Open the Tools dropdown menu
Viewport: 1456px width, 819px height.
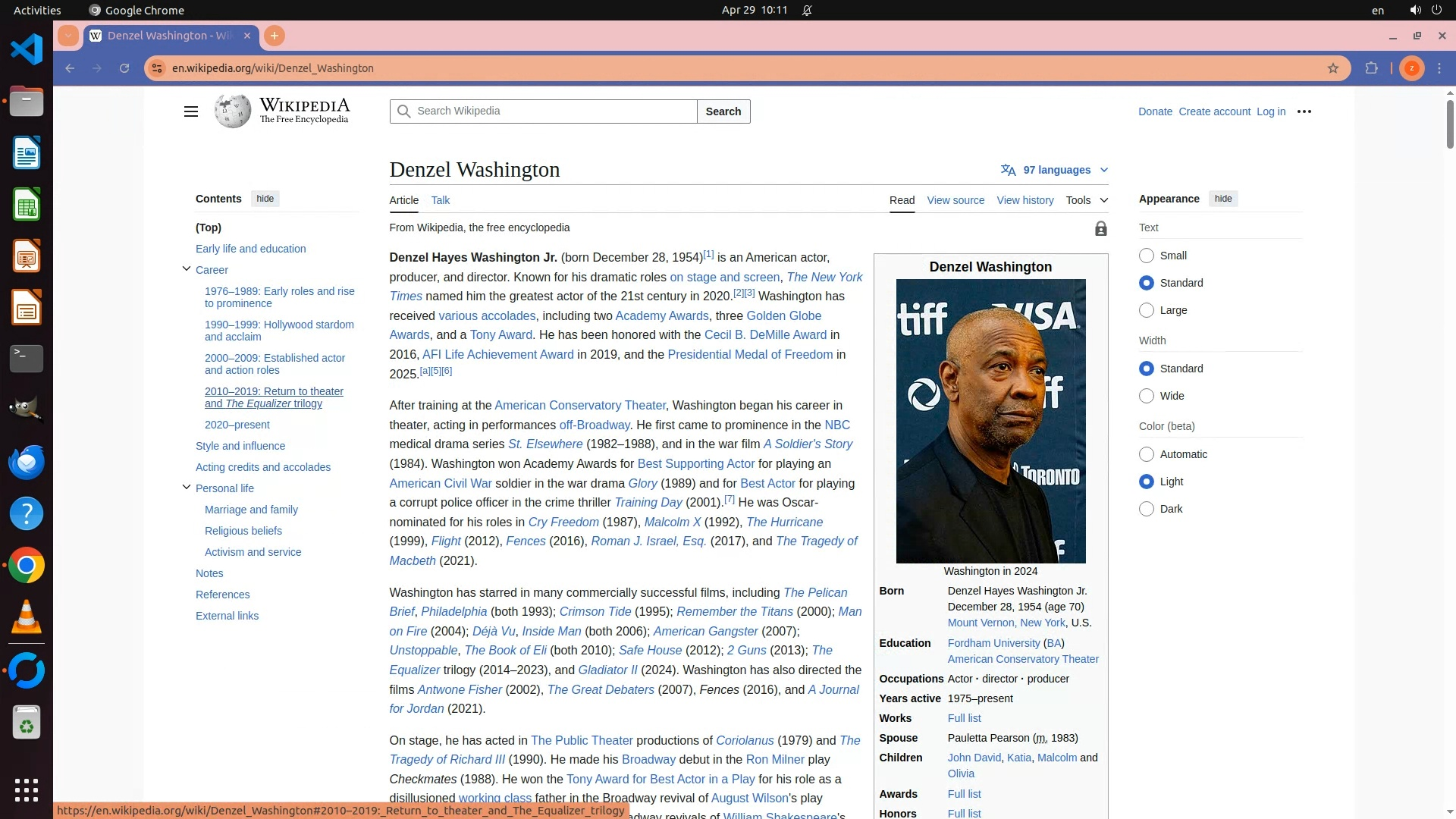(1086, 200)
